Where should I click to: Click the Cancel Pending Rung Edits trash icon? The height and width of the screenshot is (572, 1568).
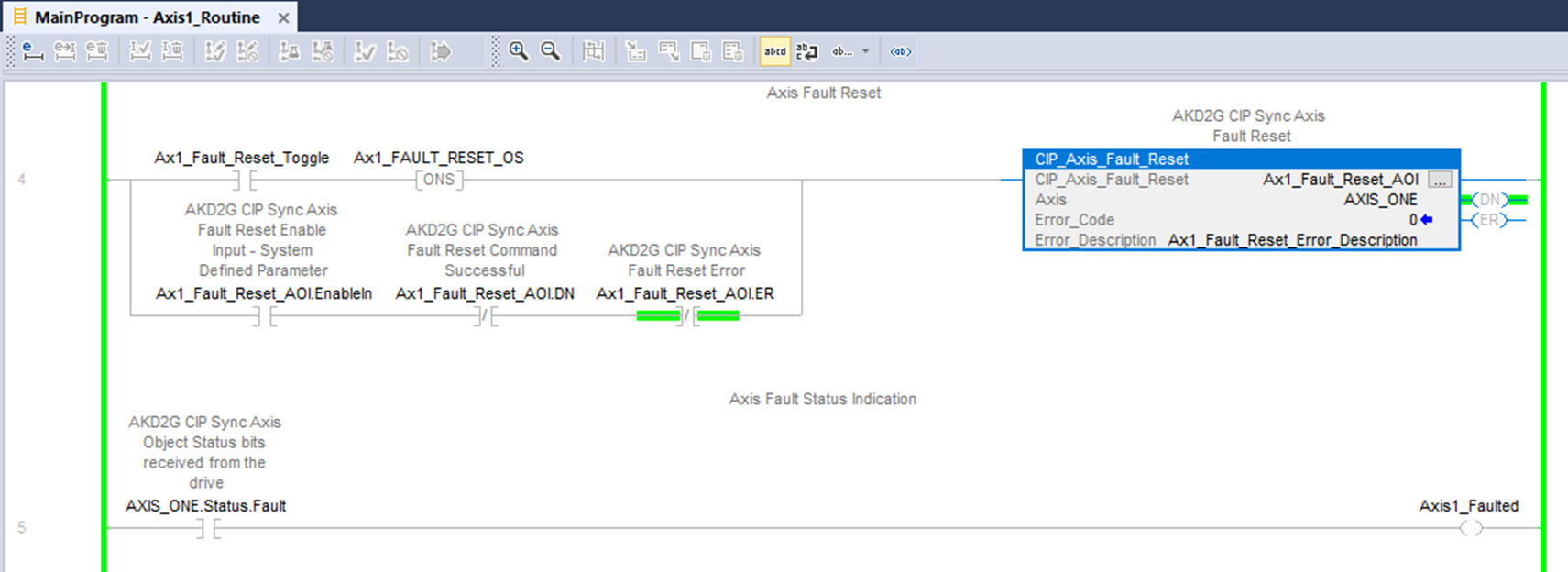[97, 51]
